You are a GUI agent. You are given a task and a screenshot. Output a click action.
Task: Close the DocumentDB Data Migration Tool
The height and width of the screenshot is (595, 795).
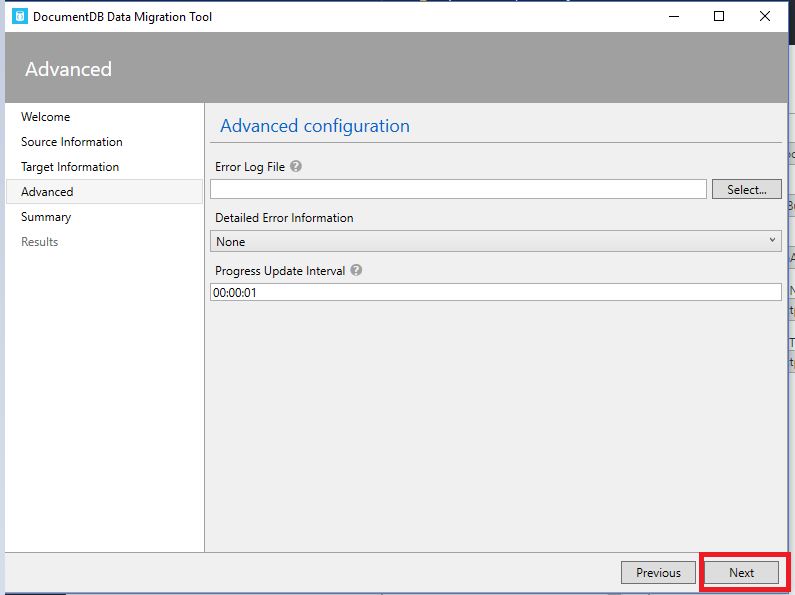pyautogui.click(x=765, y=16)
